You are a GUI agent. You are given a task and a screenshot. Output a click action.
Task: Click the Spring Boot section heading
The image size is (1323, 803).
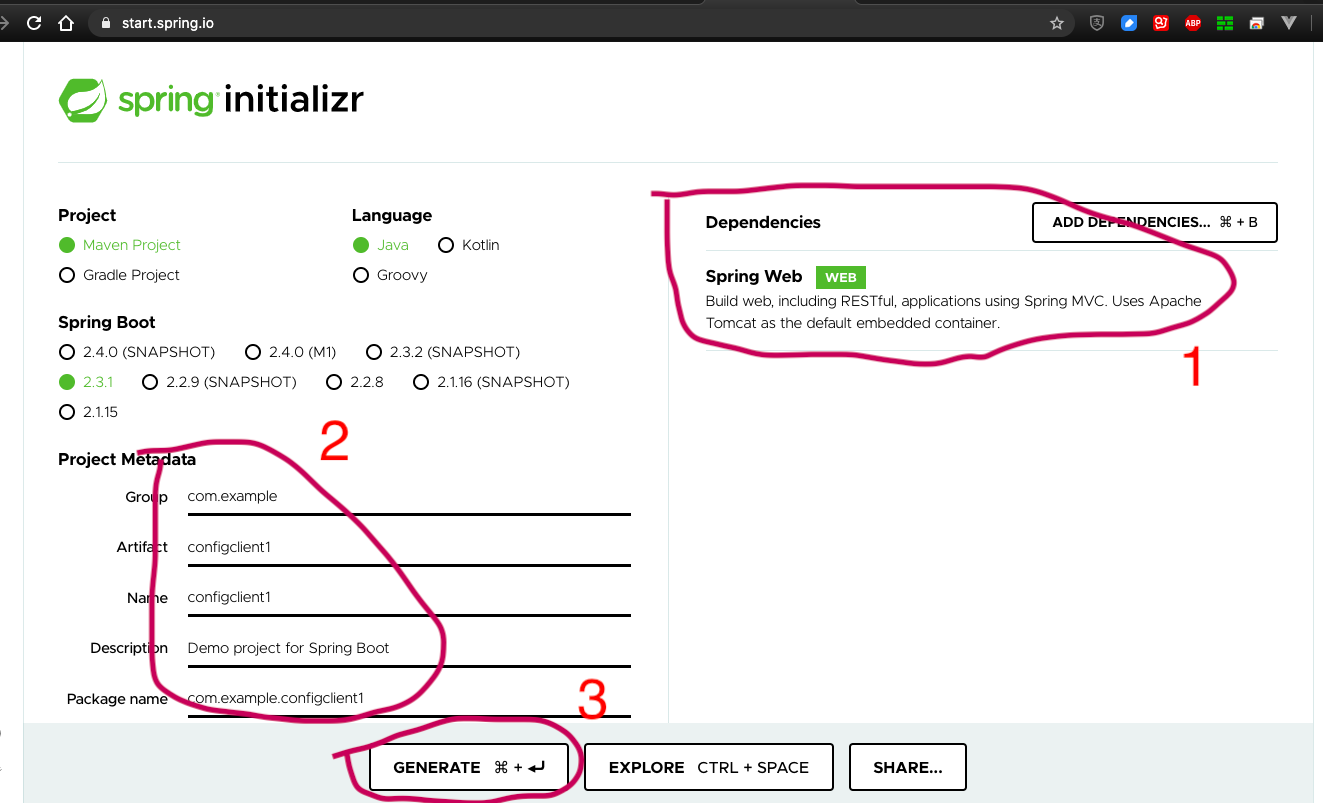(107, 322)
